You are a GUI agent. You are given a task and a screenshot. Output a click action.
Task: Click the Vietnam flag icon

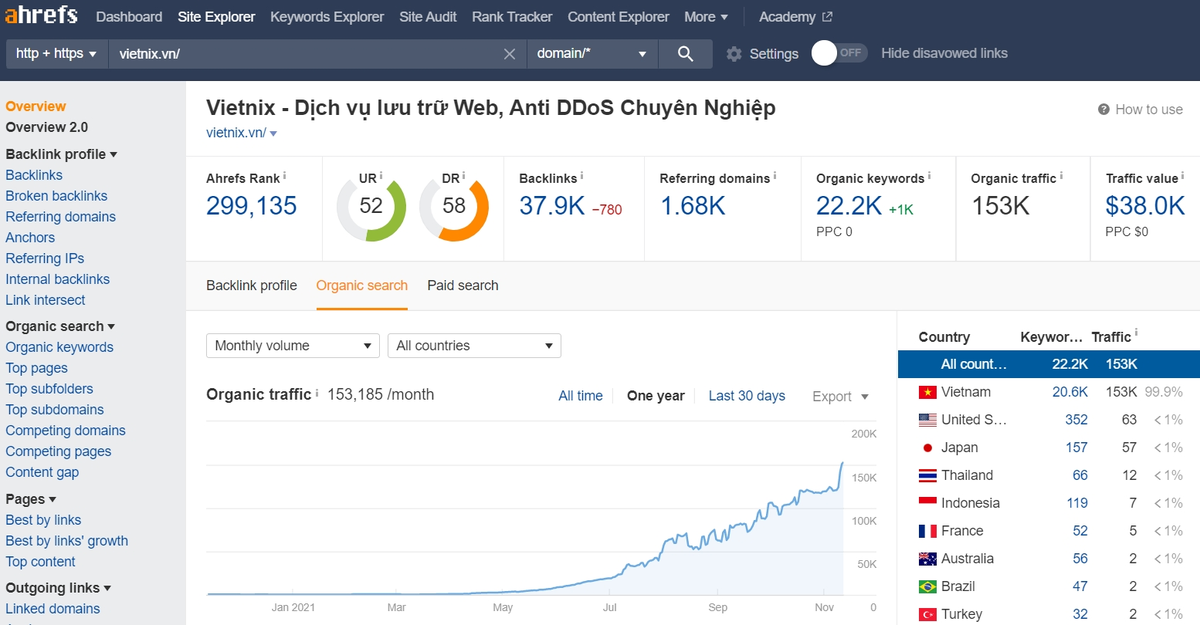click(927, 392)
